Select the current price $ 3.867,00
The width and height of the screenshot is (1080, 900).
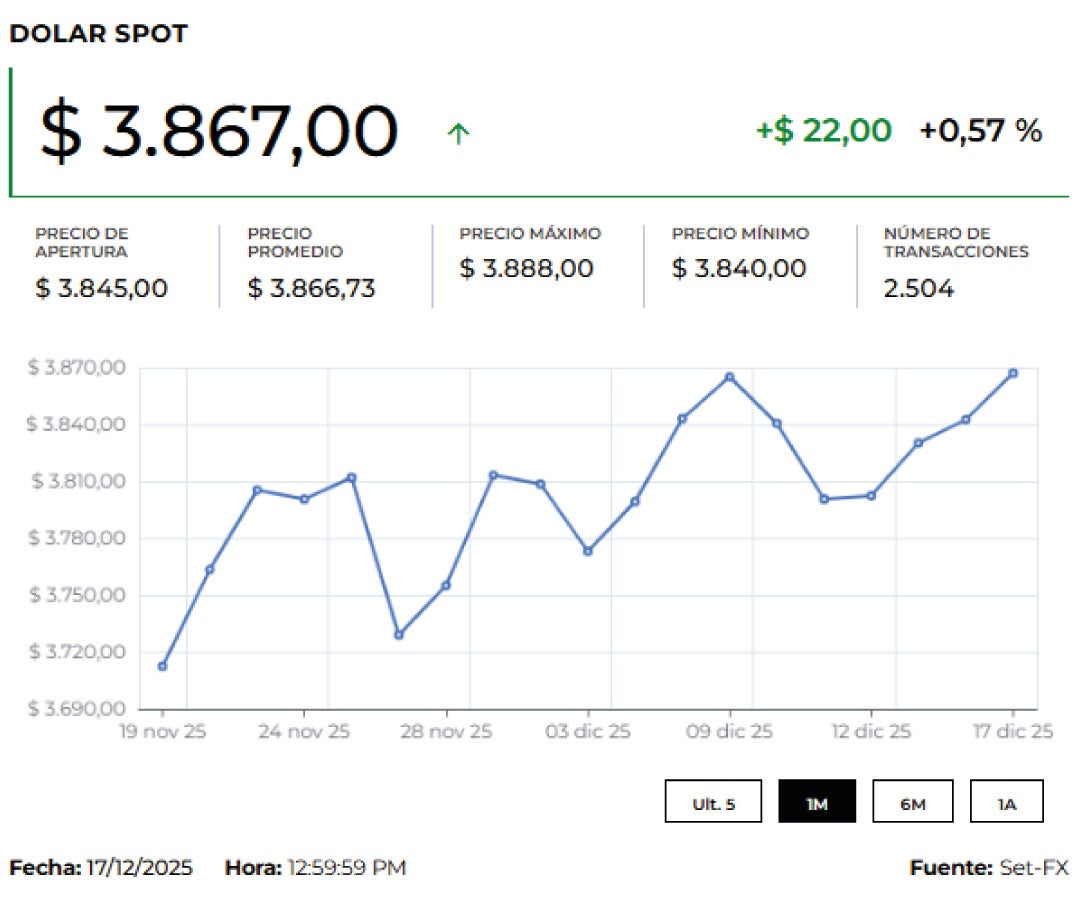pos(216,128)
